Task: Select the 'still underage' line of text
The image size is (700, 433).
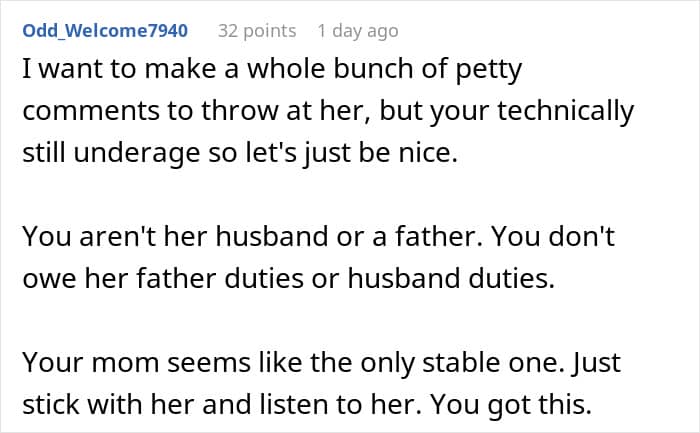Action: point(240,153)
